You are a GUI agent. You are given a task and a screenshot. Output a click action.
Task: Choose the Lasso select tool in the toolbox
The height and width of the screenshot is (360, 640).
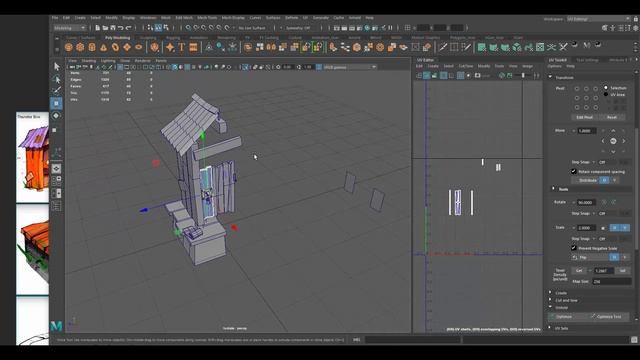[57, 79]
